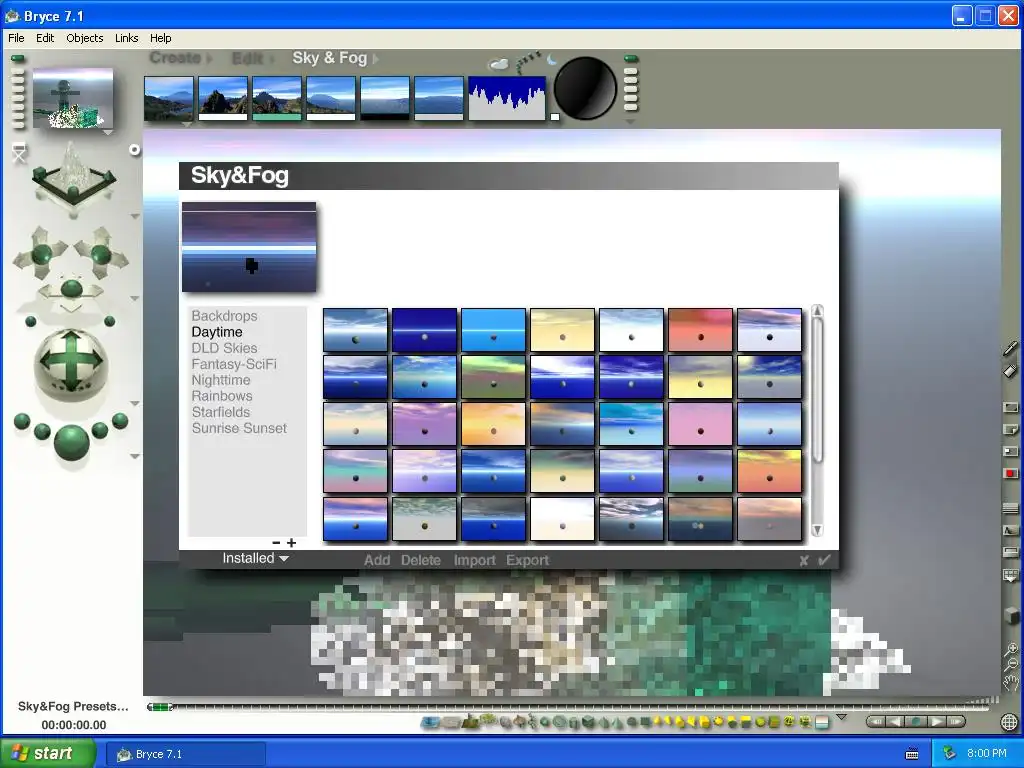The height and width of the screenshot is (768, 1024).
Task: Open the Help menu
Action: (161, 38)
